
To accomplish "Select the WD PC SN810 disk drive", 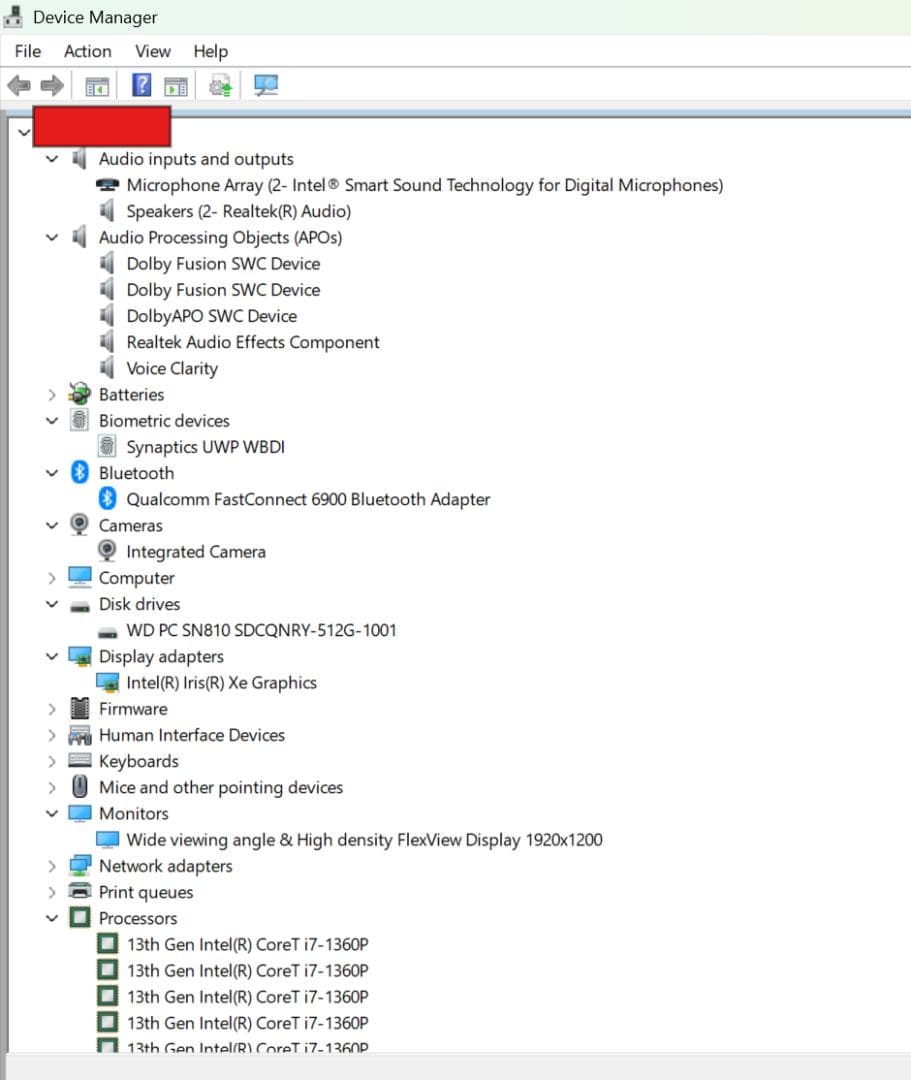I will pyautogui.click(x=260, y=630).
